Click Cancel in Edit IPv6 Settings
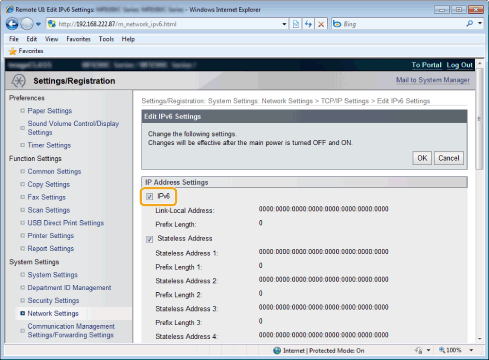 [449, 158]
